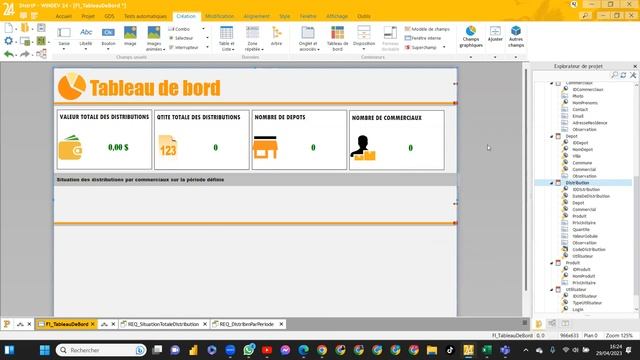Insert a Modèle de champs
Viewport: 640px width, 360px height.
point(427,29)
